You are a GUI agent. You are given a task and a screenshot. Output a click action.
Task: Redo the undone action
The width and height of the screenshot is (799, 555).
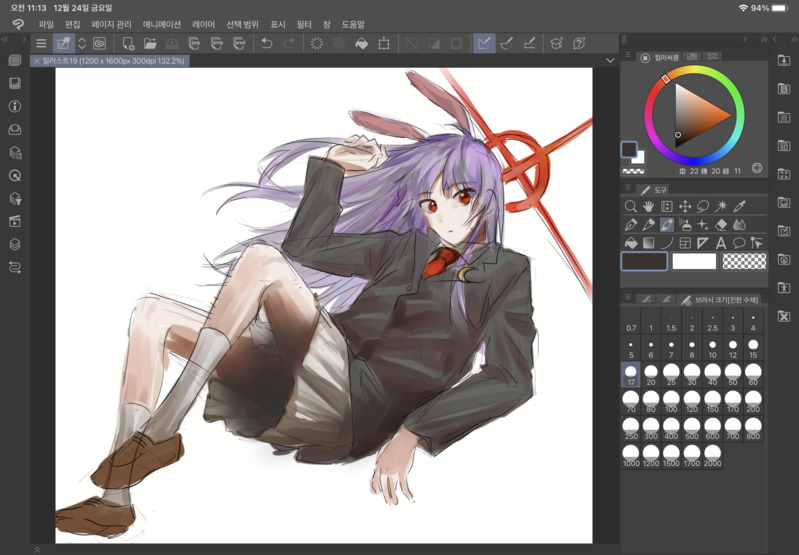(x=289, y=43)
